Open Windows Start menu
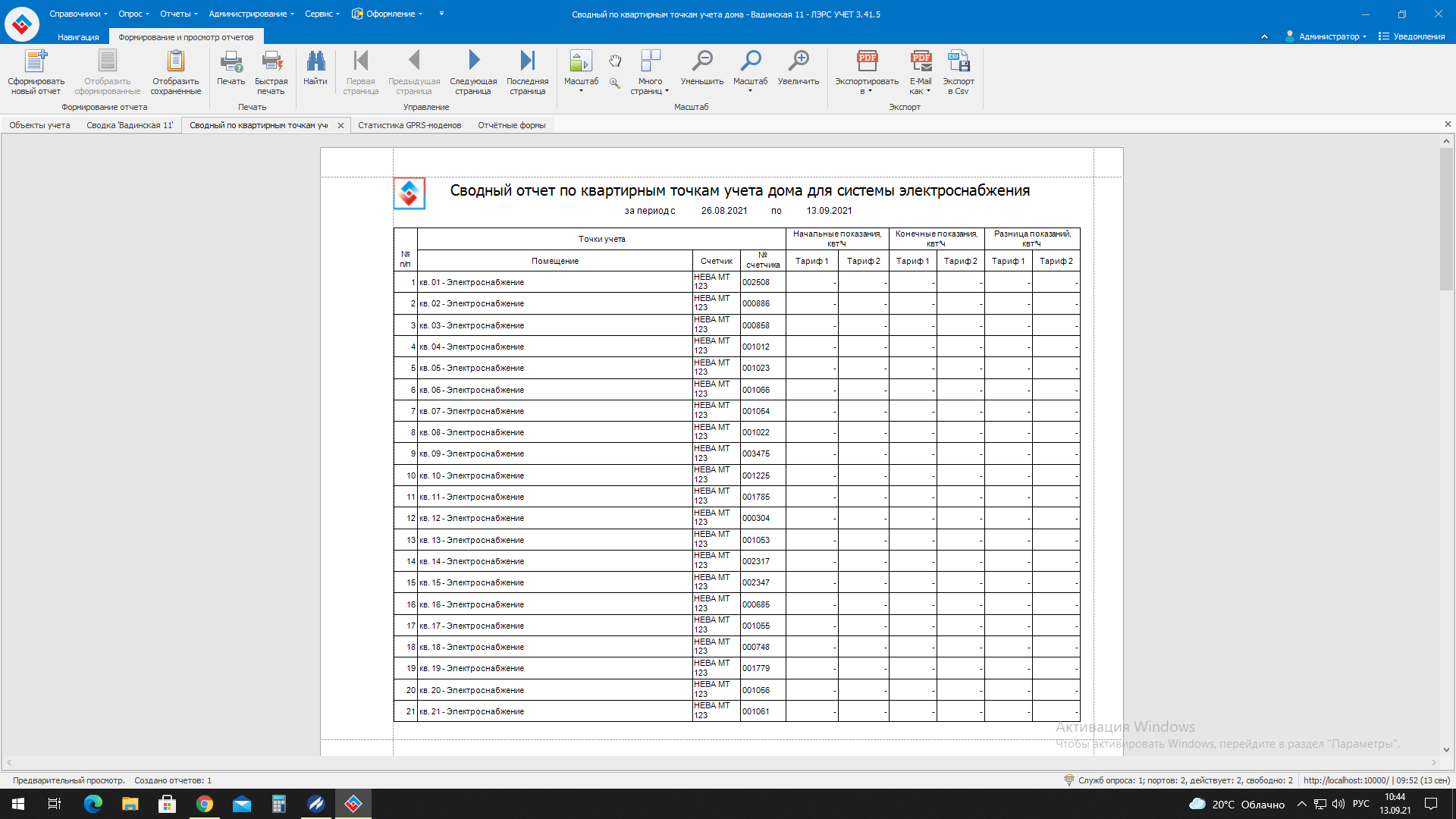1456x819 pixels. (18, 804)
